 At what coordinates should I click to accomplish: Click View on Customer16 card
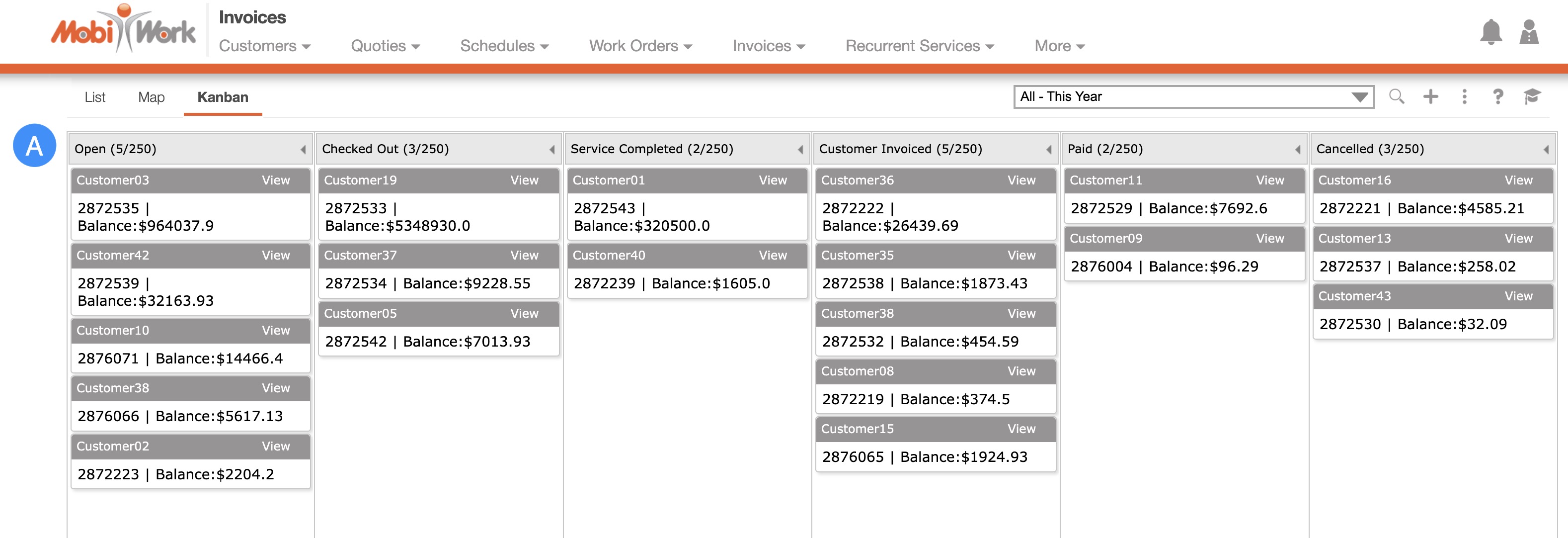tap(1518, 180)
